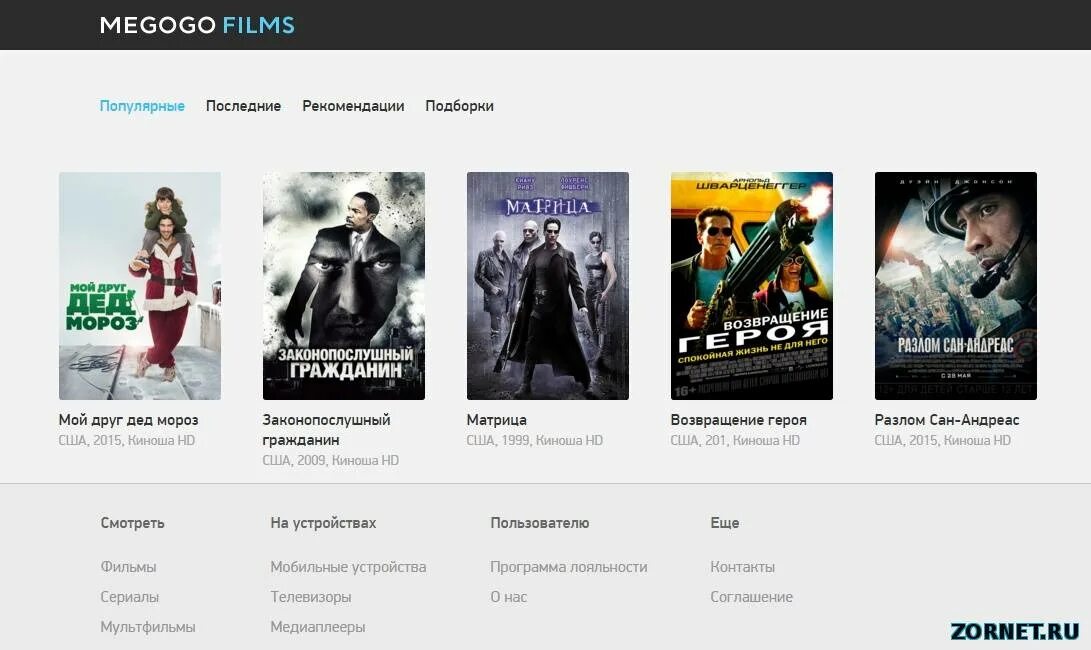Open the Рекомендации section
1091x650 pixels.
click(353, 105)
